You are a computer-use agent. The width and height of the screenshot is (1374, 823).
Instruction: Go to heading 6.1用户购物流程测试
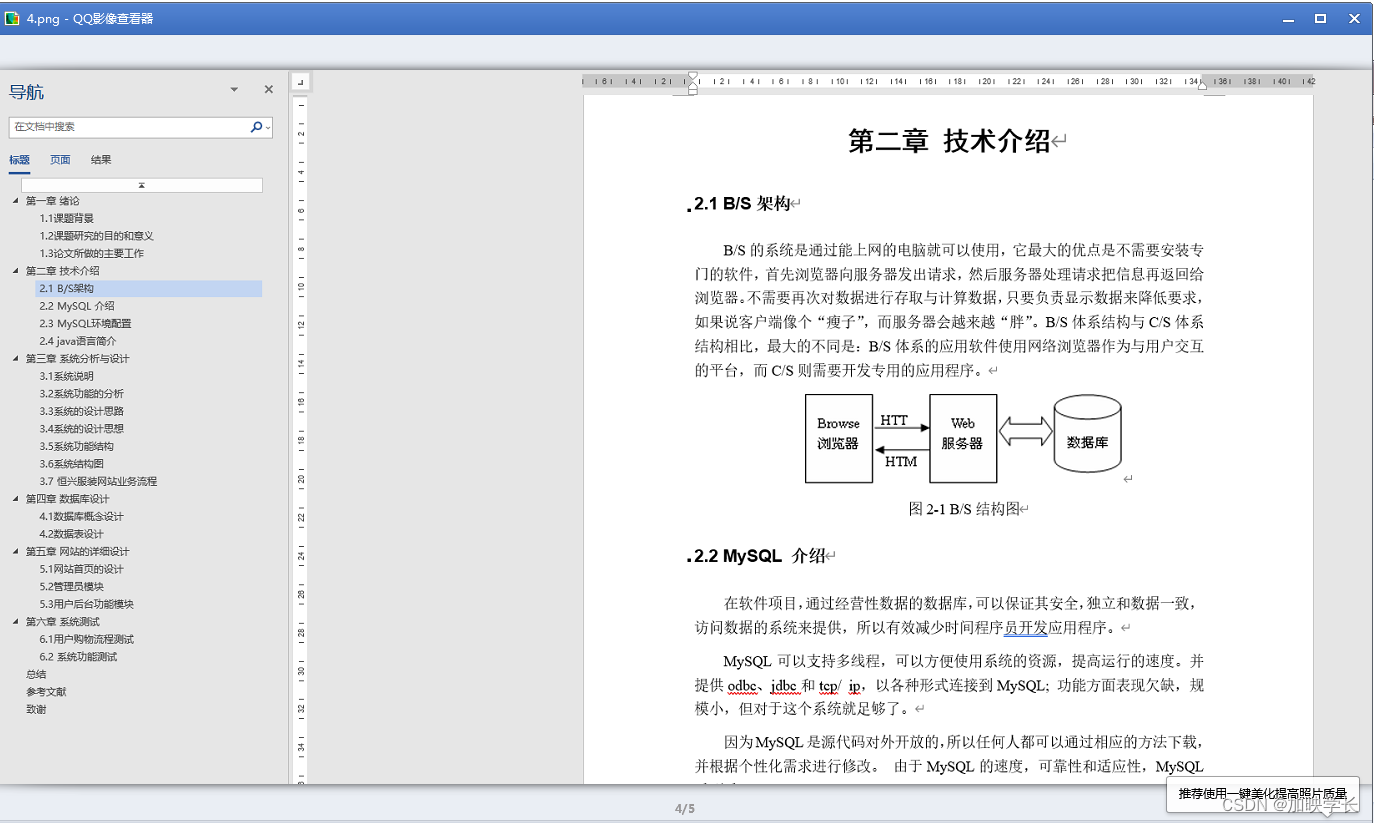[x=87, y=639]
